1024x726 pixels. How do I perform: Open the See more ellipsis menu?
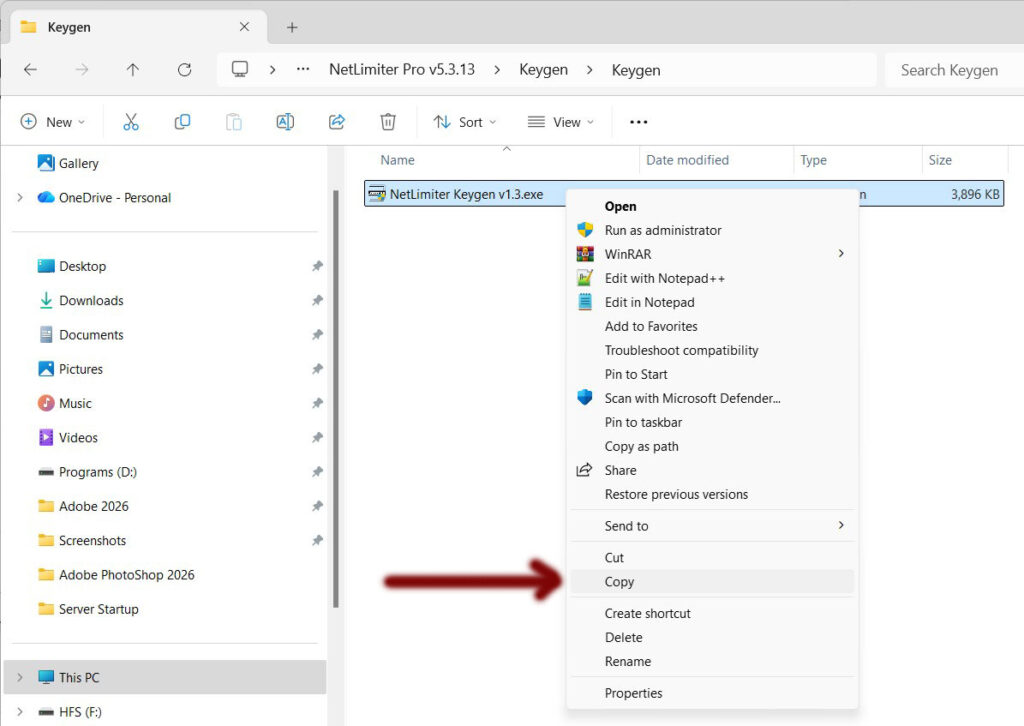pos(638,122)
